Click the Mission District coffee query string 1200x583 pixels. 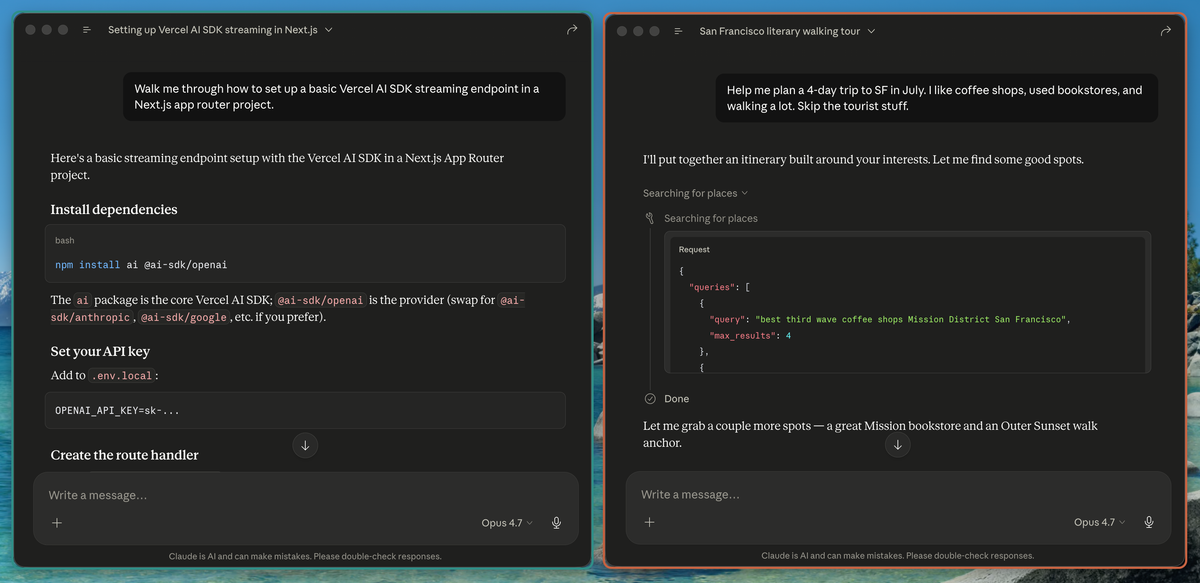tap(913, 319)
